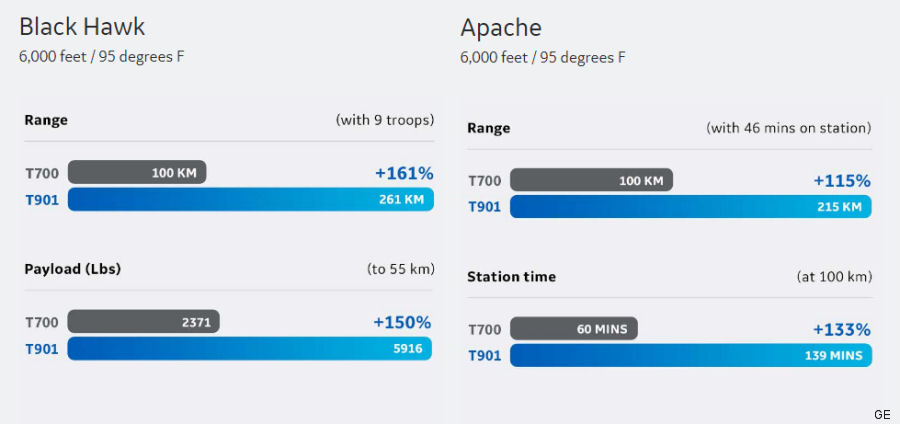Click the GE credit in the corner
Screen dimensions: 900x424
click(881, 414)
